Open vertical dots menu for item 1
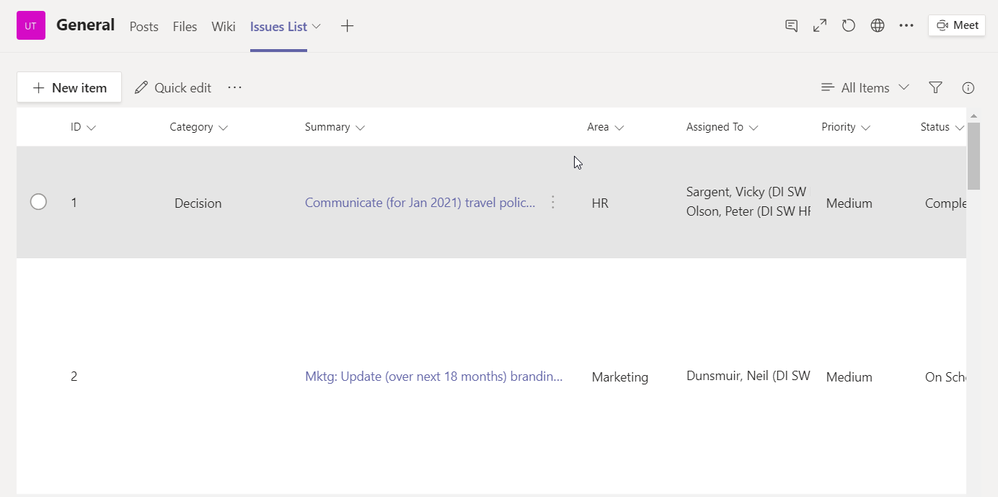The height and width of the screenshot is (497, 998). point(553,203)
